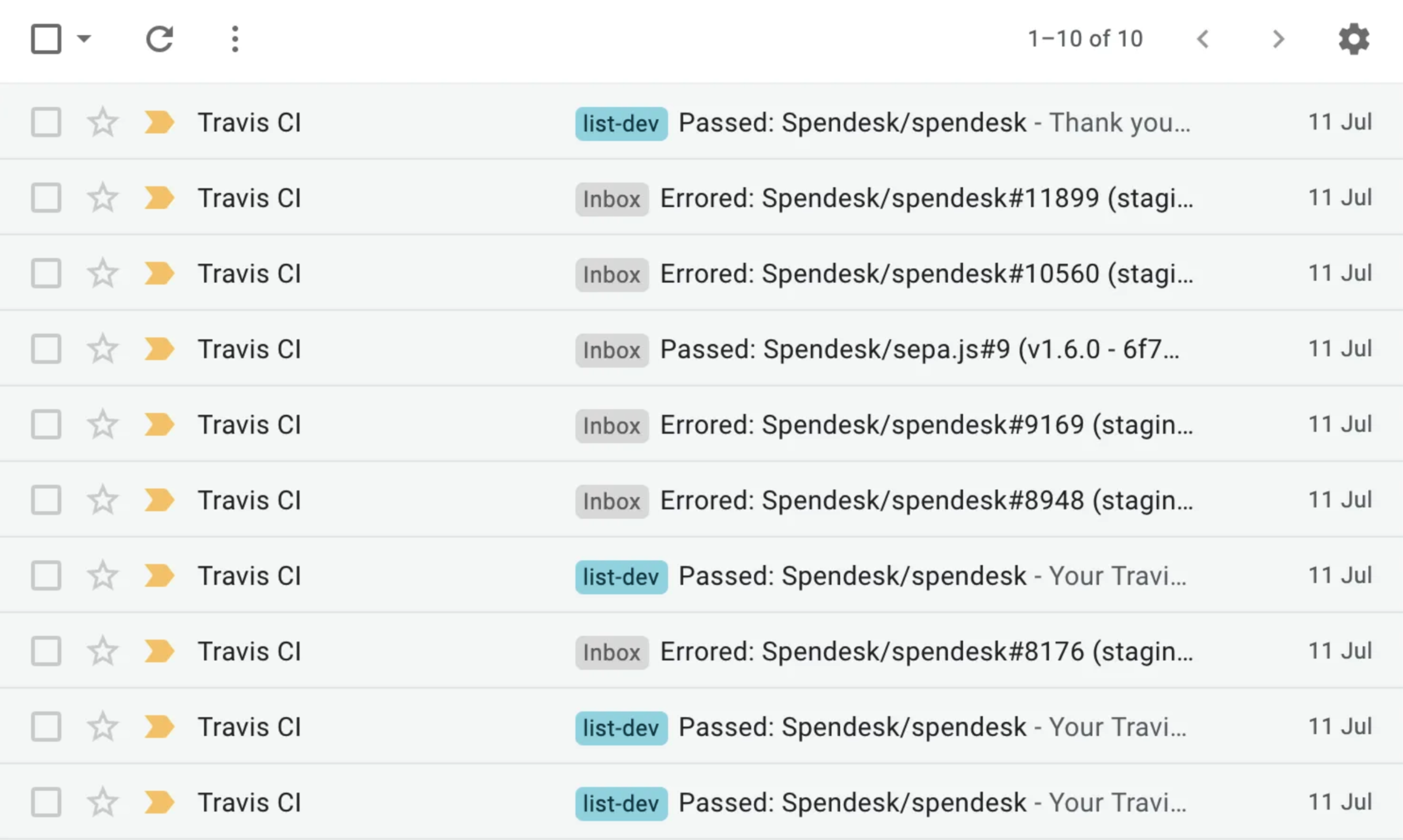Toggle importance marker on spendesk#8176 email
Viewport: 1403px width, 840px height.
[159, 651]
